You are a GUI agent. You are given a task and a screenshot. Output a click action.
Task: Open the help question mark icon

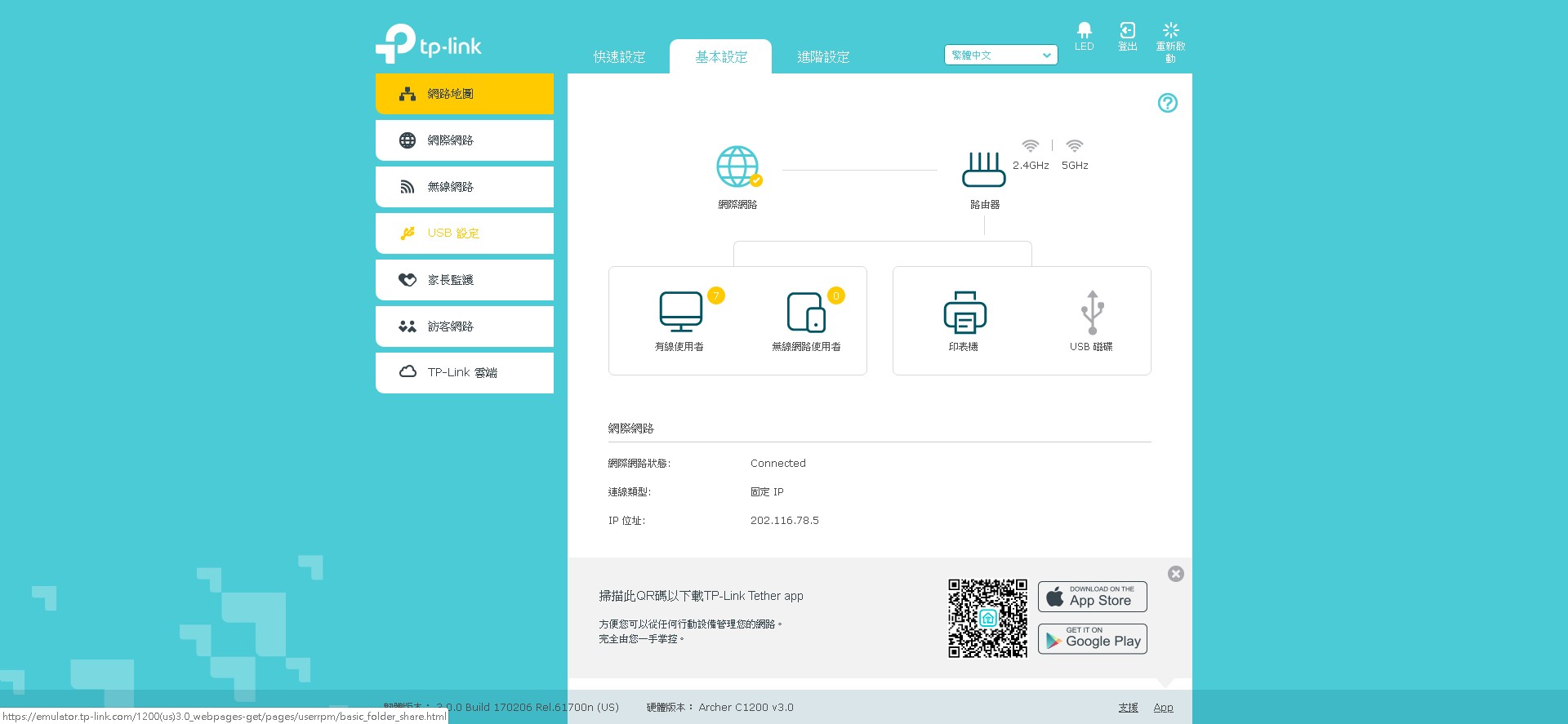(x=1168, y=103)
